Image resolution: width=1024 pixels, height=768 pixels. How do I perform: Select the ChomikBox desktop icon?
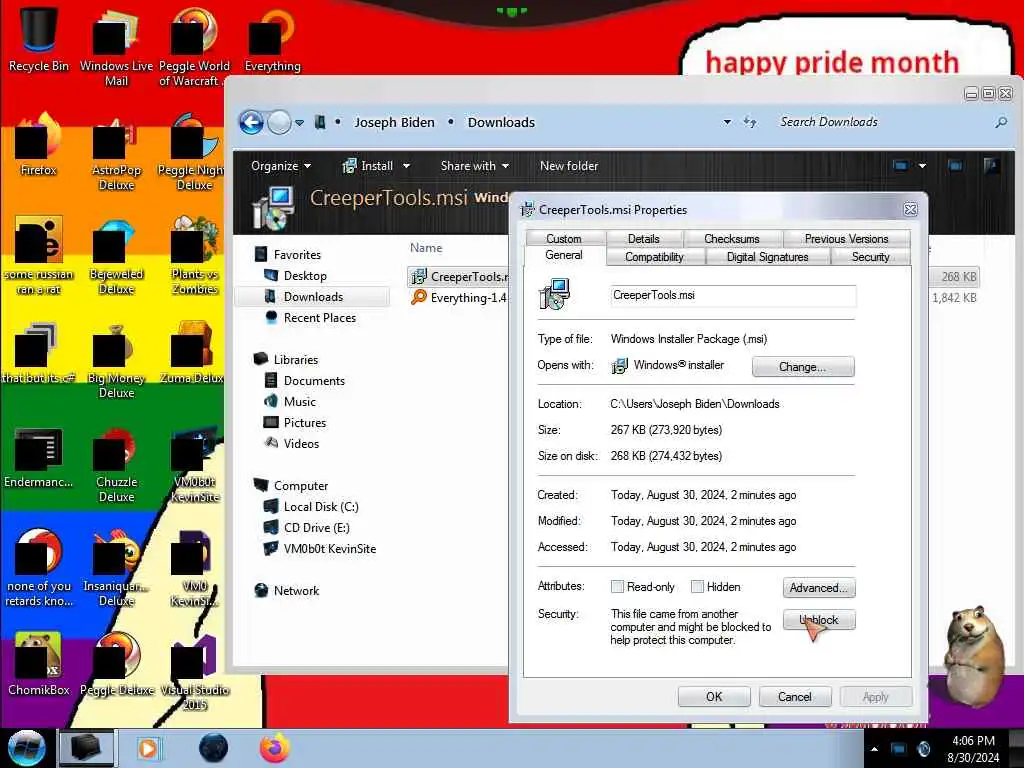pyautogui.click(x=39, y=664)
